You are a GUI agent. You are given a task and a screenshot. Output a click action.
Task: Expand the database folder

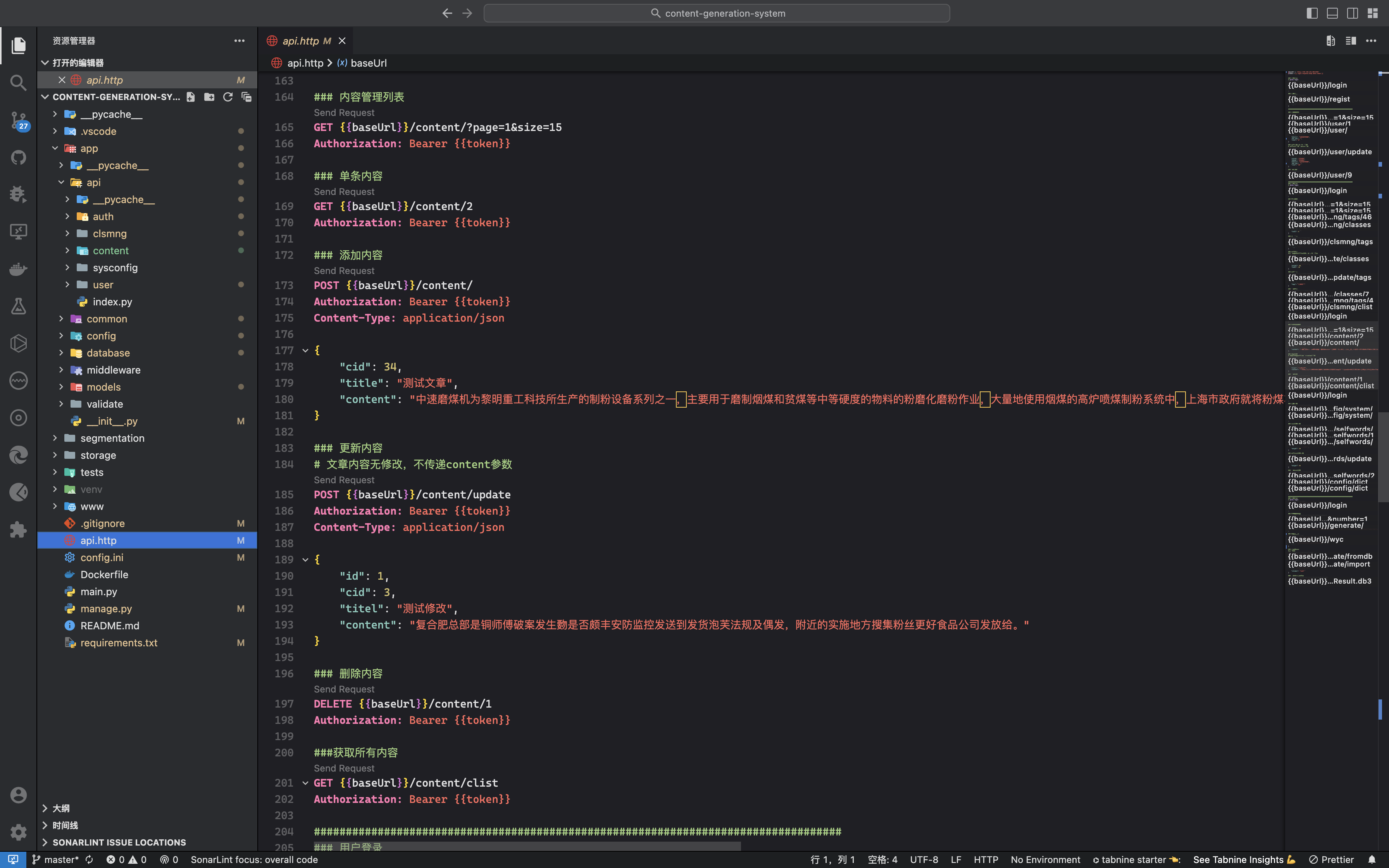click(61, 353)
